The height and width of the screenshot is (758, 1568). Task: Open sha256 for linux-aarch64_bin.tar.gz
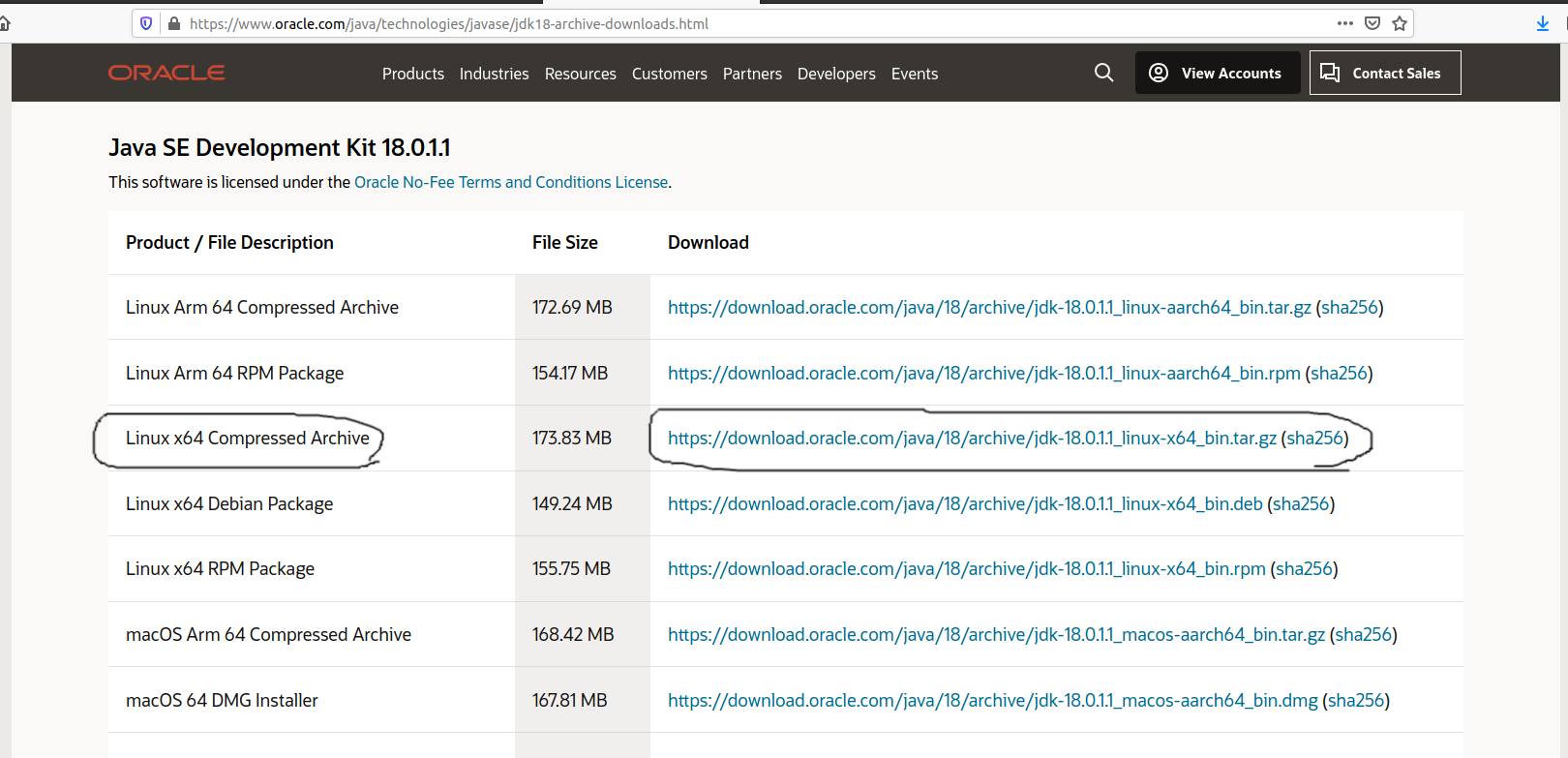(1349, 307)
